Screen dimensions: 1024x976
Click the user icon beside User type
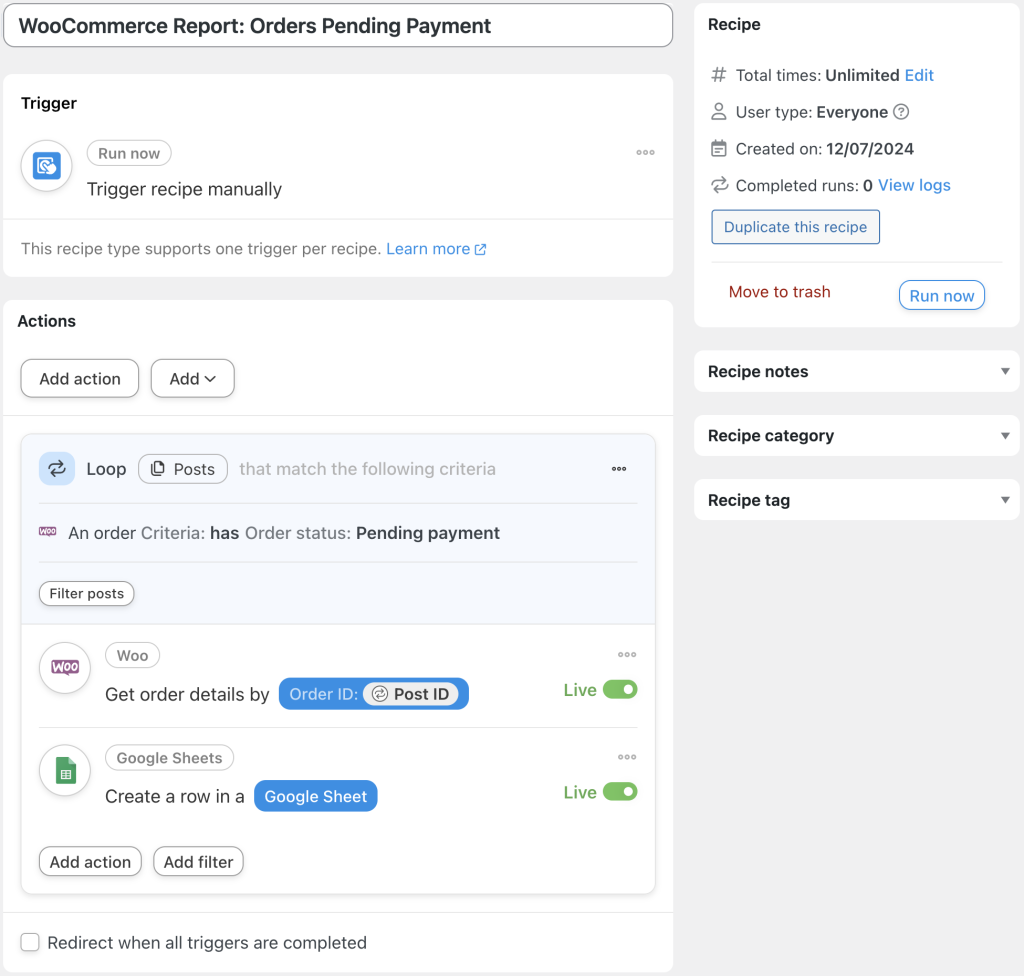pyautogui.click(x=718, y=111)
